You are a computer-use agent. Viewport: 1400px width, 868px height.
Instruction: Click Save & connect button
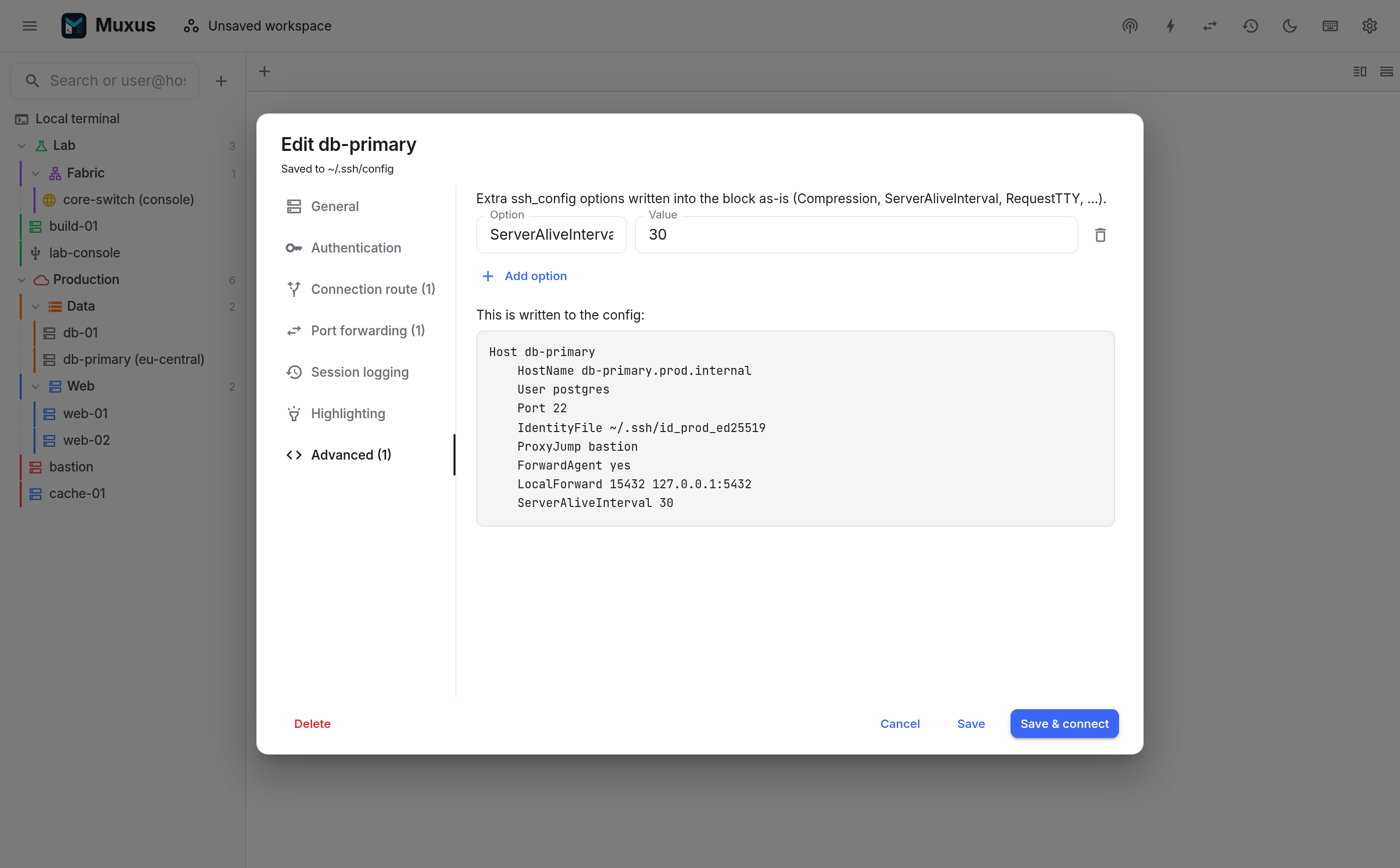[1064, 724]
